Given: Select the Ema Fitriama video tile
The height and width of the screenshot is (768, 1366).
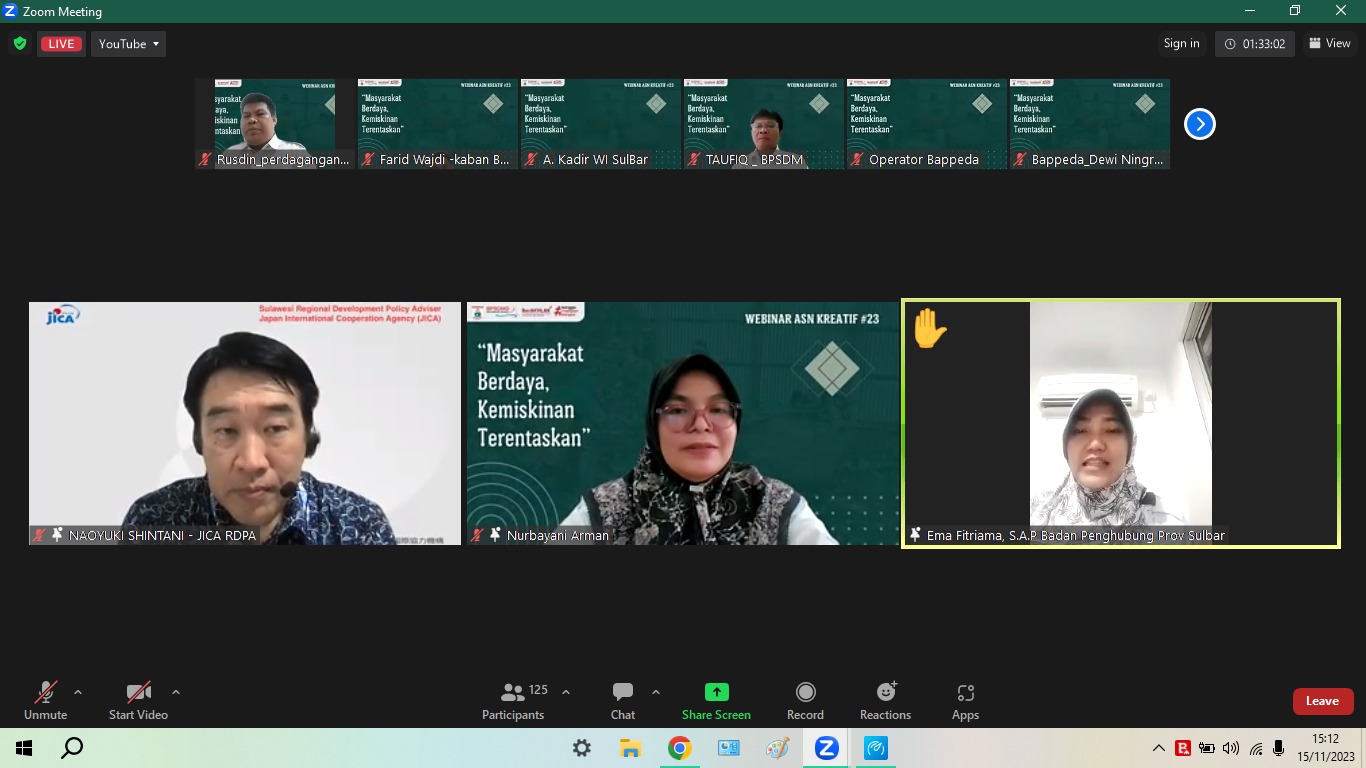Looking at the screenshot, I should click(1120, 423).
